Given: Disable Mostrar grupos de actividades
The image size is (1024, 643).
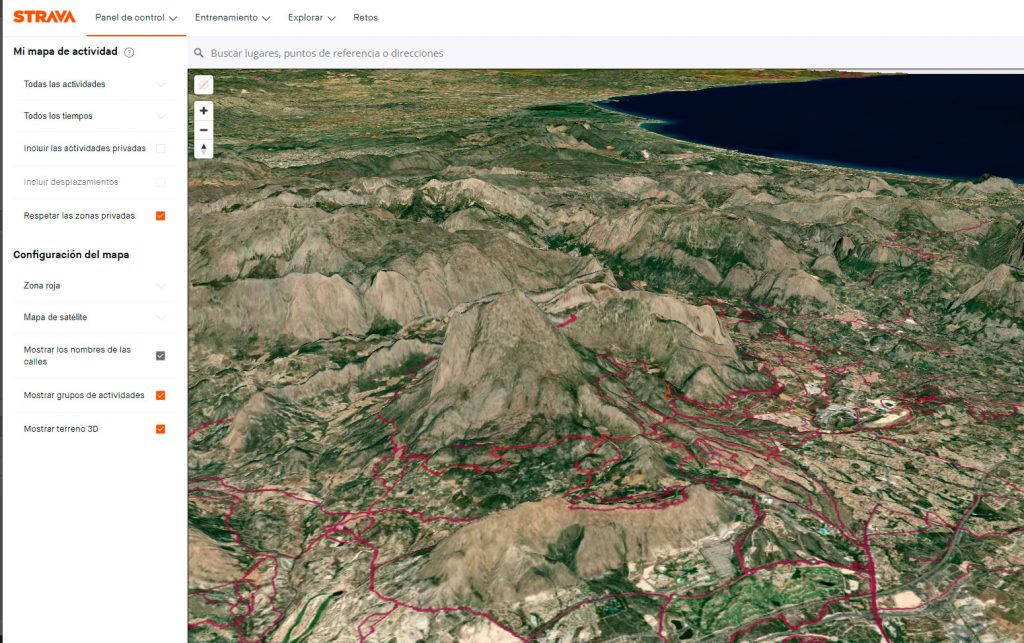Looking at the screenshot, I should 160,395.
